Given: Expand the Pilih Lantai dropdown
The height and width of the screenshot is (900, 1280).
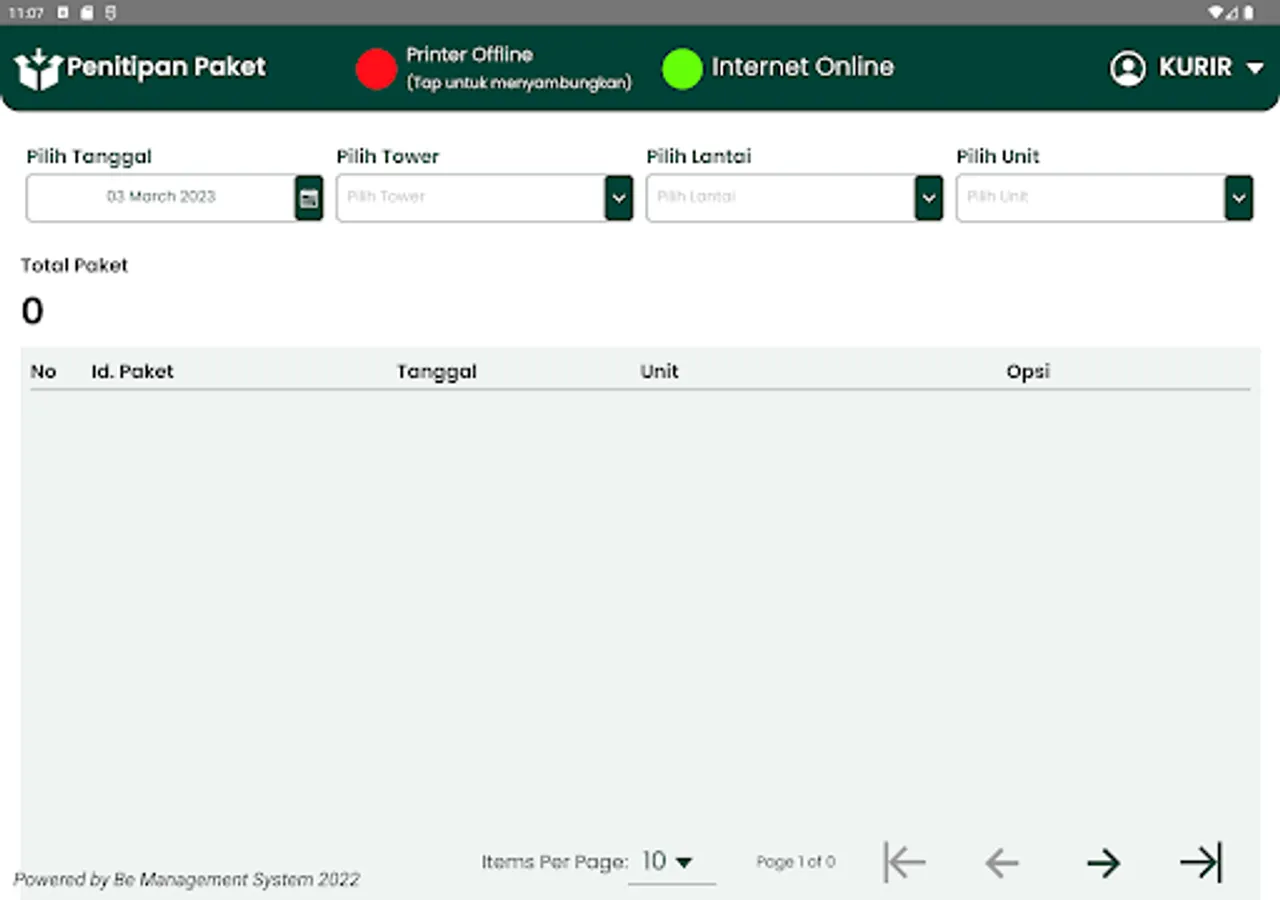Looking at the screenshot, I should 928,197.
